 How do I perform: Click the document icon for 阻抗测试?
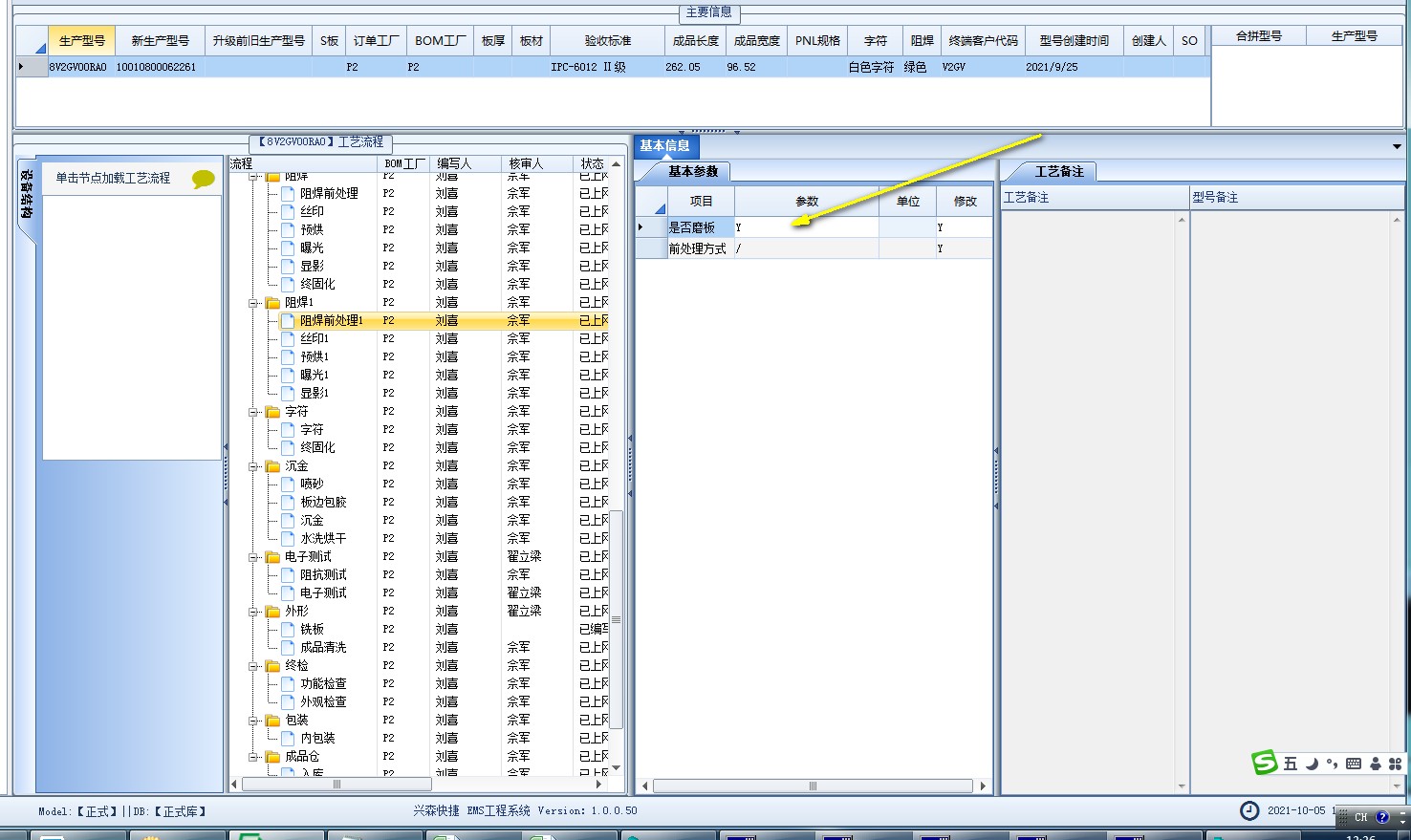click(x=288, y=574)
